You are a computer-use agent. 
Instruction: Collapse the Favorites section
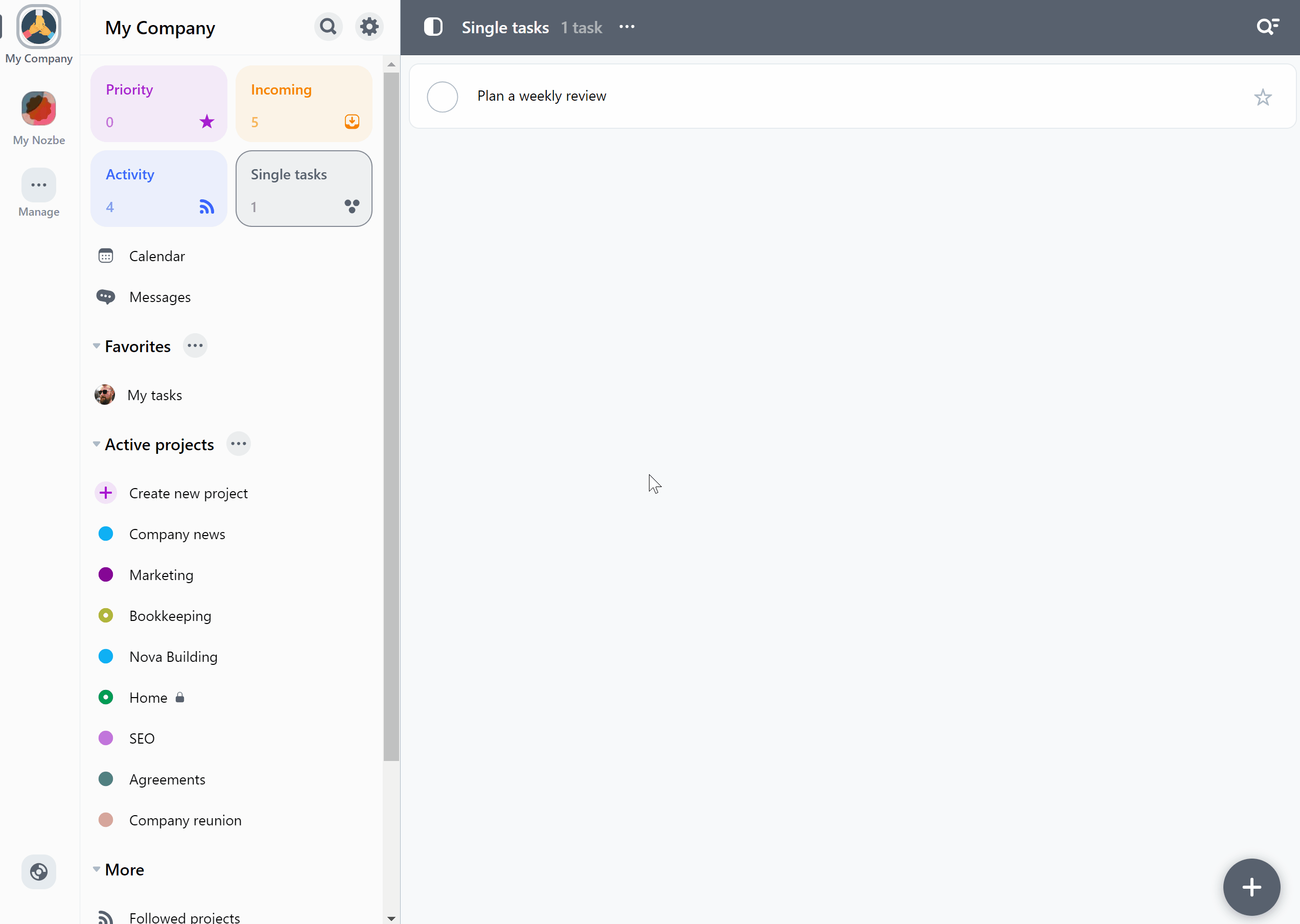[x=96, y=346]
